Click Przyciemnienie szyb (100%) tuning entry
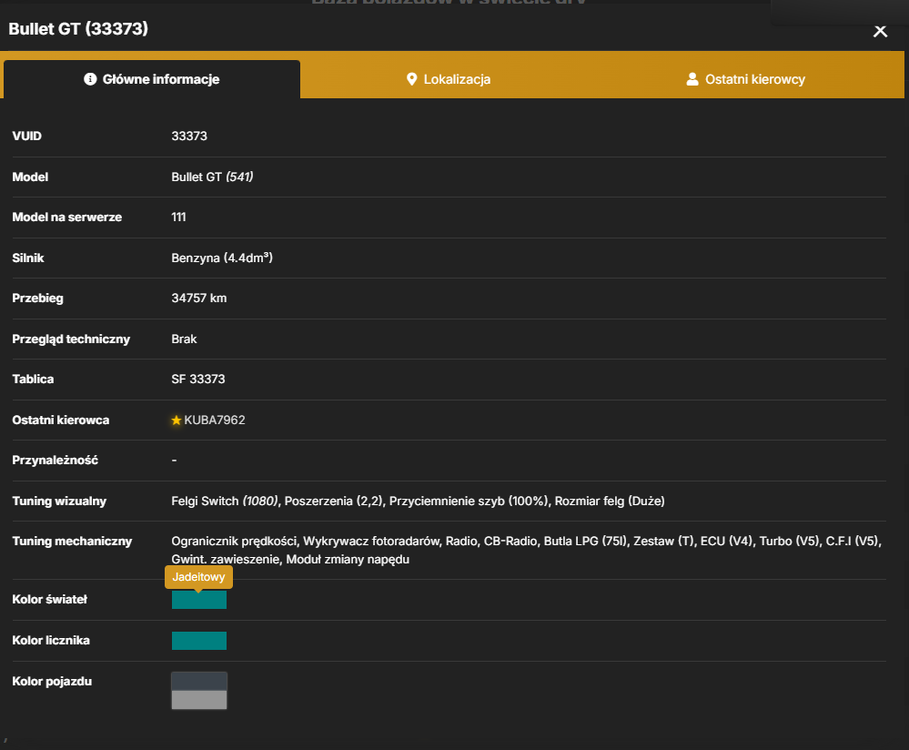Viewport: 909px width, 750px height. coord(469,501)
